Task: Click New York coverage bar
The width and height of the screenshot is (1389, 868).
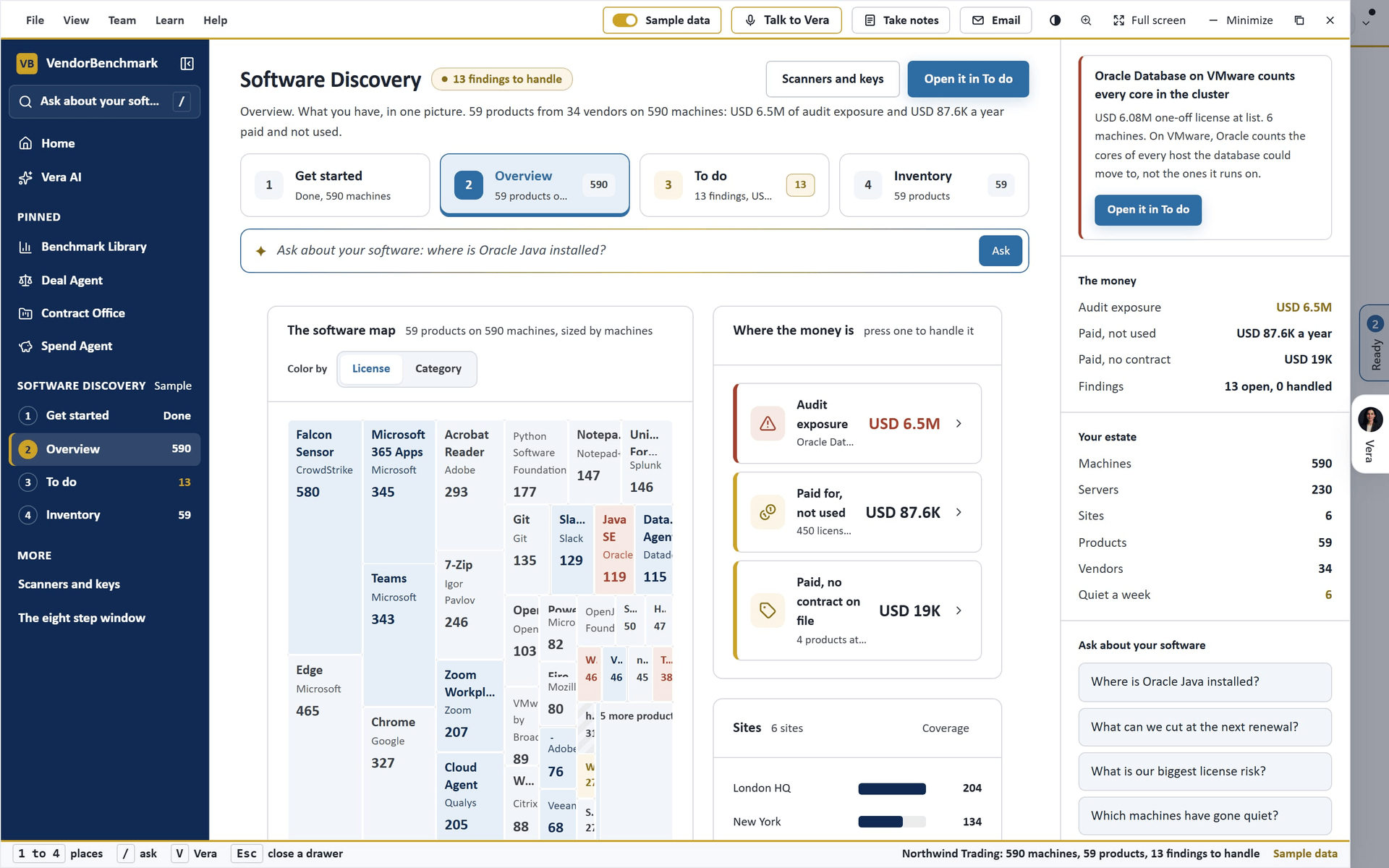Action: (891, 822)
